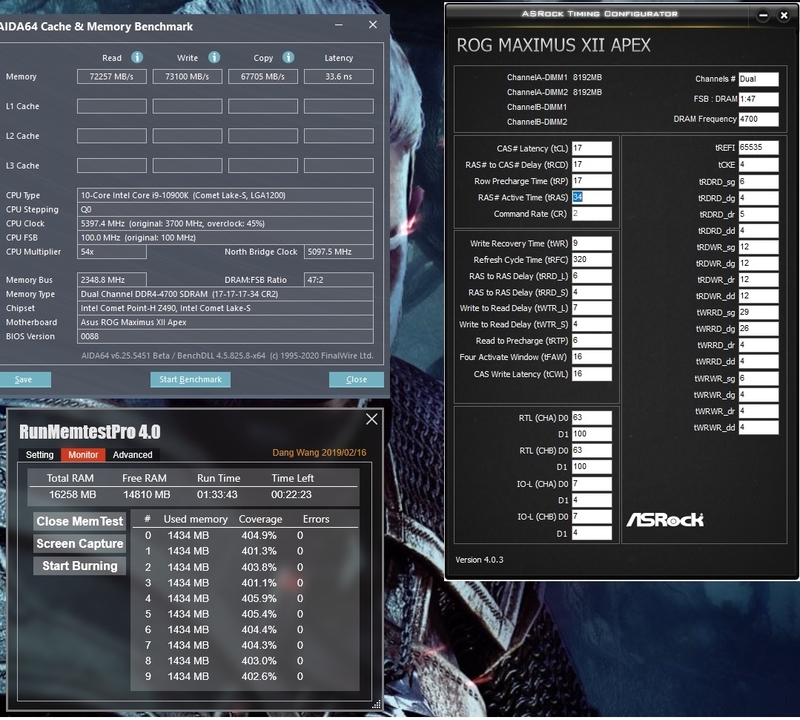Click the CPU Clock value 5397.4 MHz
Image resolution: width=800 pixels, height=720 pixels.
(225, 224)
